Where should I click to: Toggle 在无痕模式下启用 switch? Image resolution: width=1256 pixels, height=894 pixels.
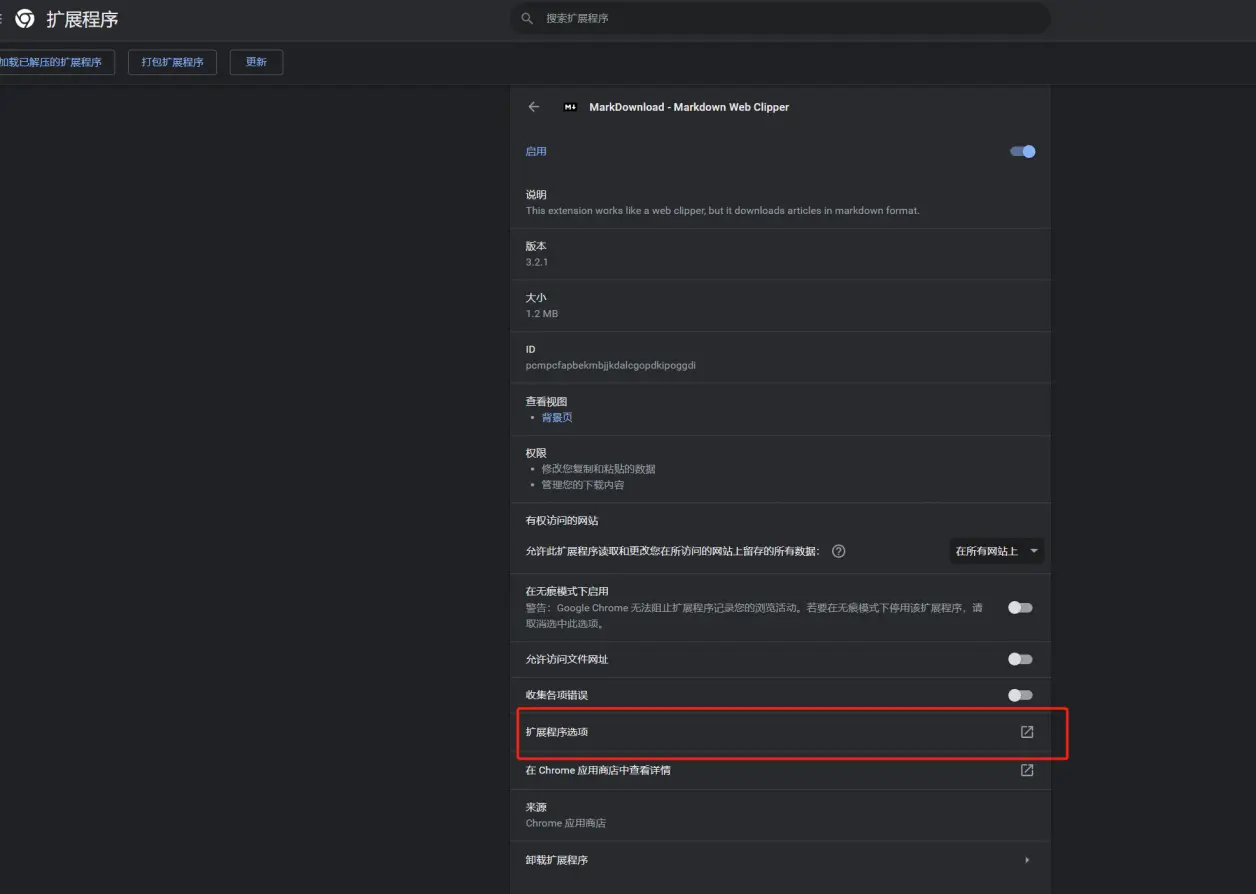tap(1020, 608)
